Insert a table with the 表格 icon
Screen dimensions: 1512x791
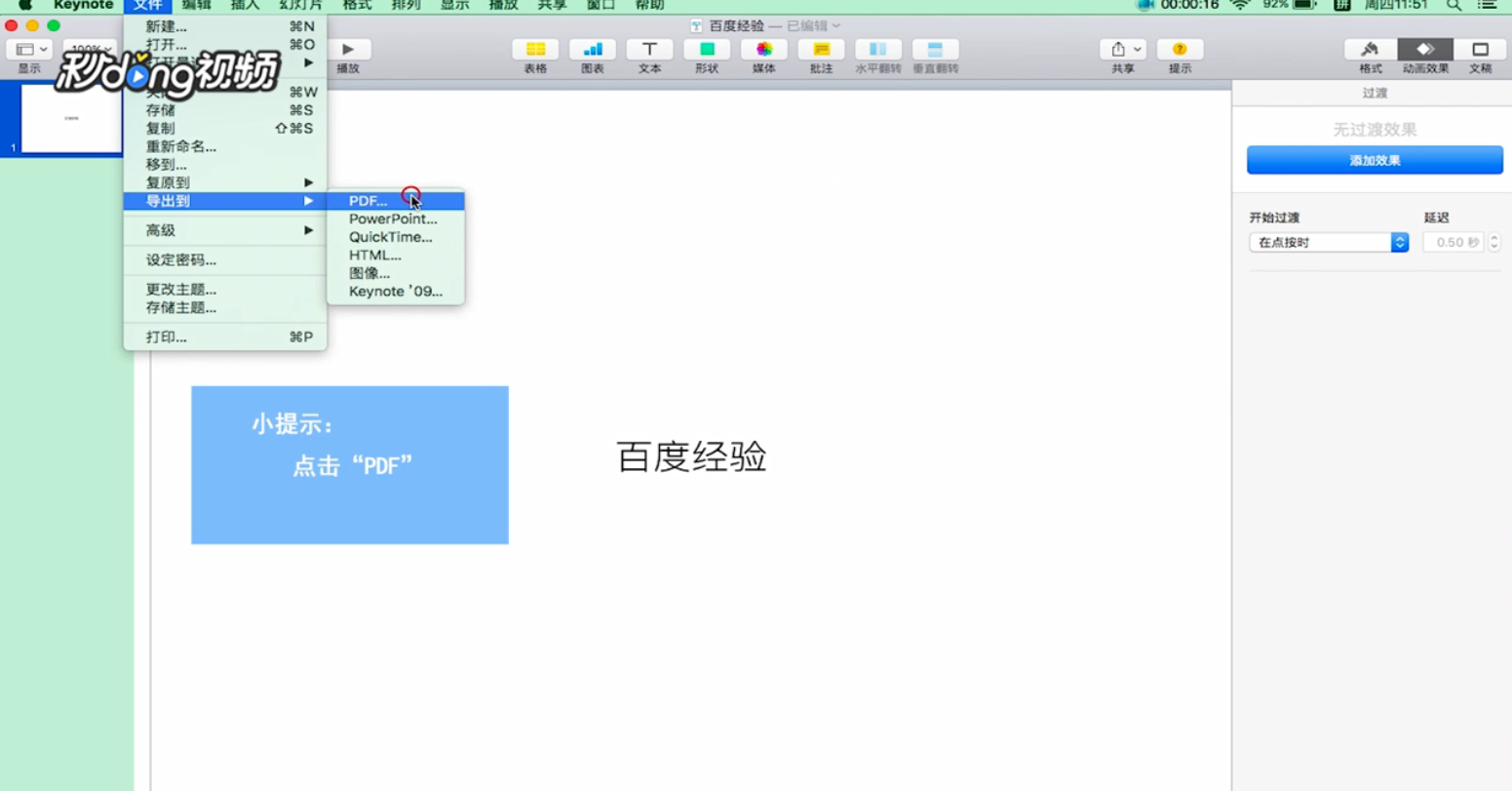point(535,49)
